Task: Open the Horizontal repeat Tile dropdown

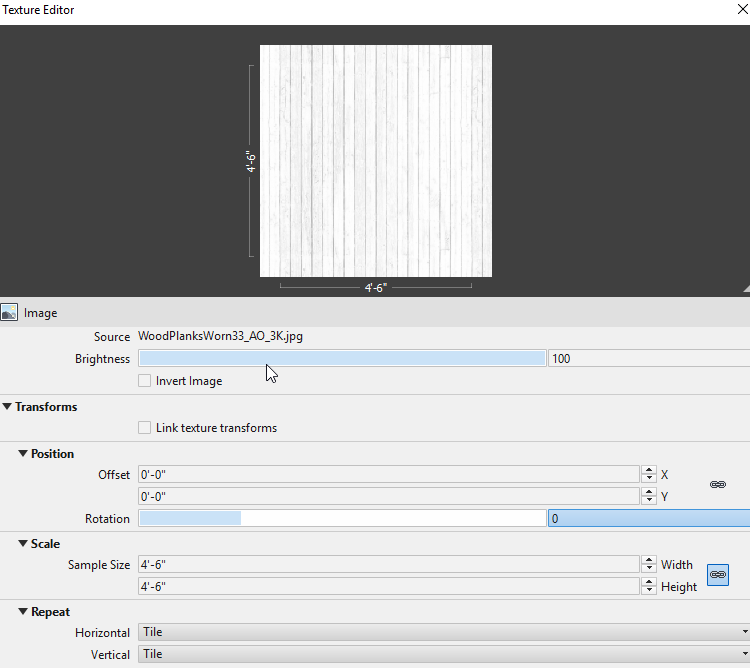Action: [444, 632]
